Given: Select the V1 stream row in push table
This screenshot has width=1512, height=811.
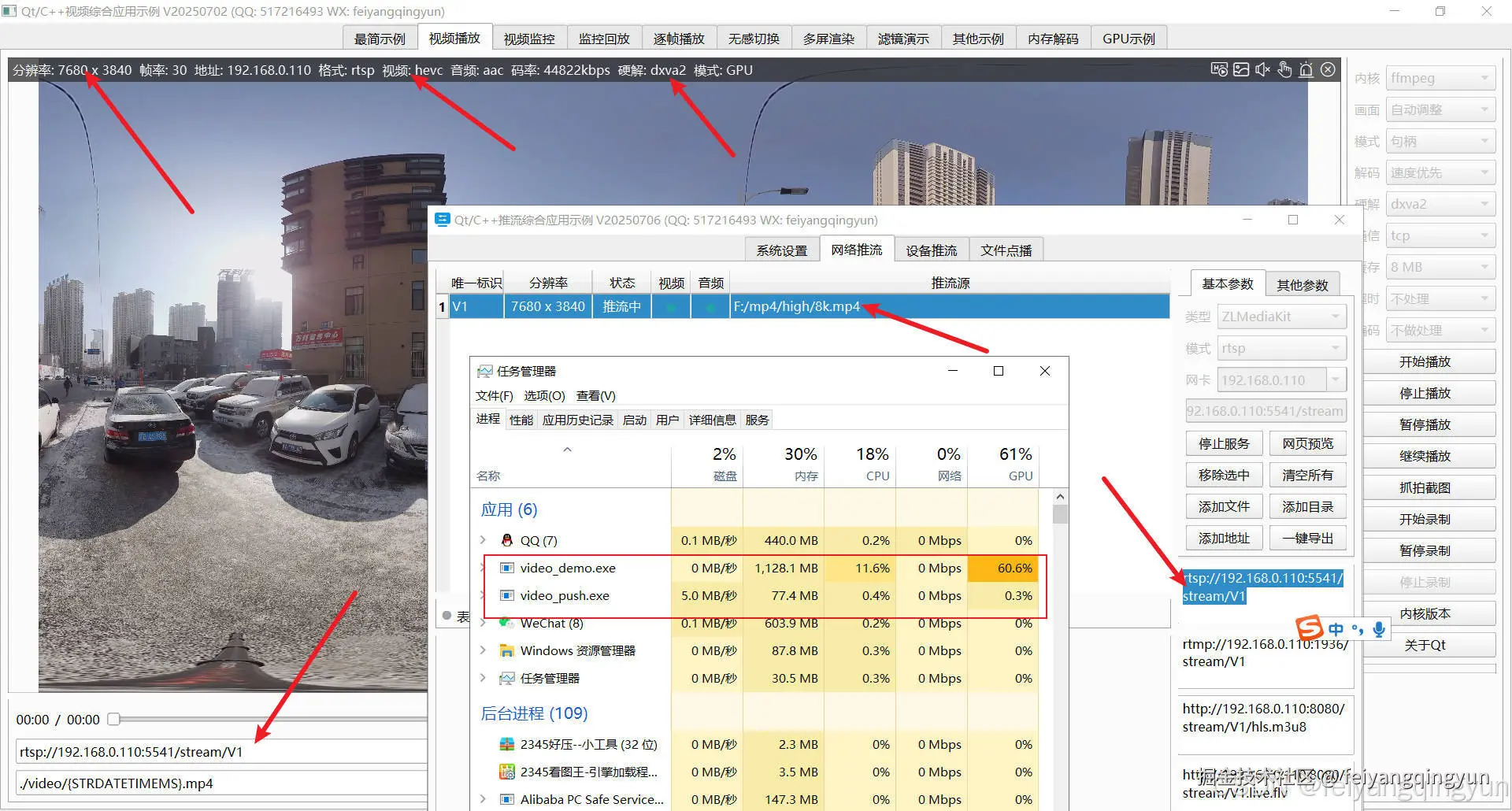Looking at the screenshot, I should click(803, 306).
